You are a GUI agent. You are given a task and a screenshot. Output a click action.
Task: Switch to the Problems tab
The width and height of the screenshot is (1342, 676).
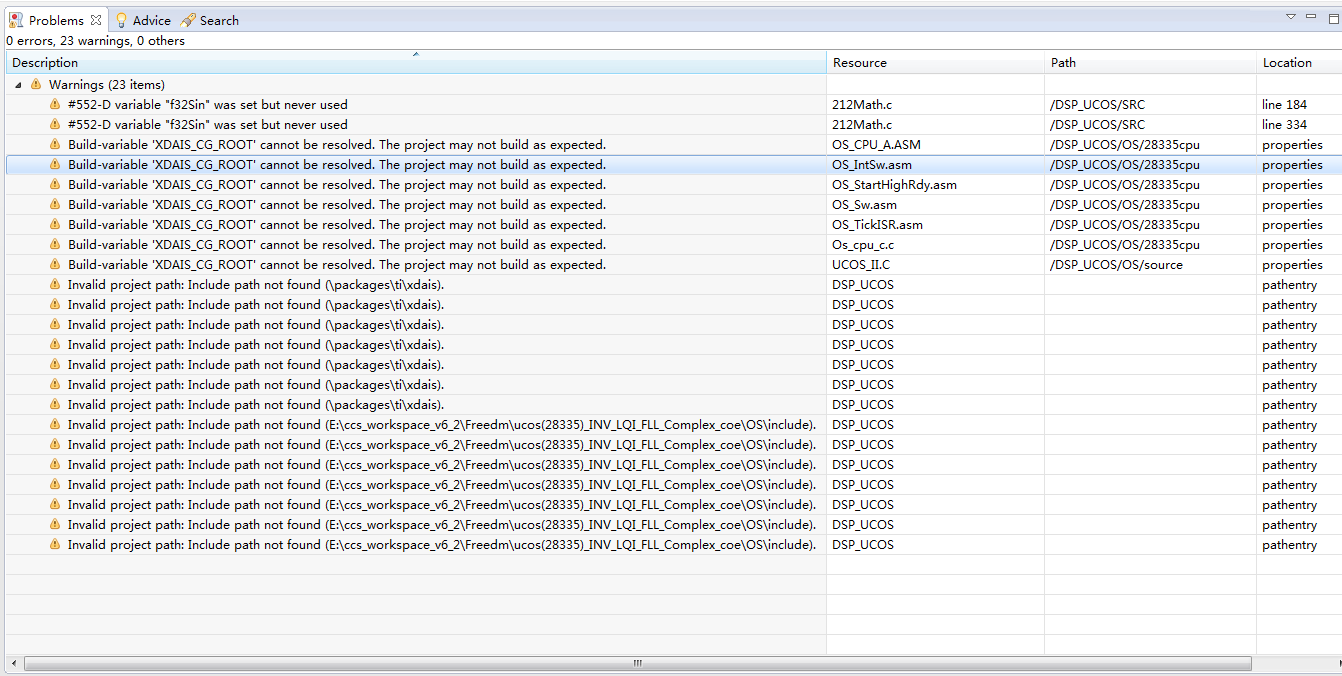(x=56, y=20)
